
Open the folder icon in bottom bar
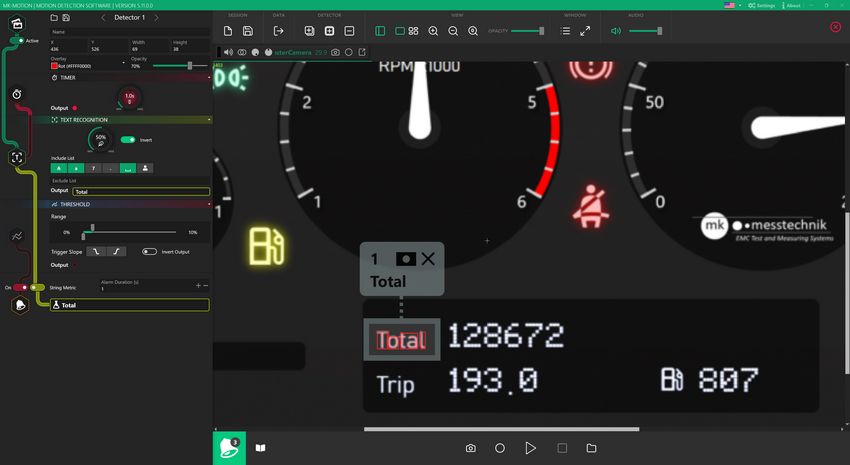(591, 448)
